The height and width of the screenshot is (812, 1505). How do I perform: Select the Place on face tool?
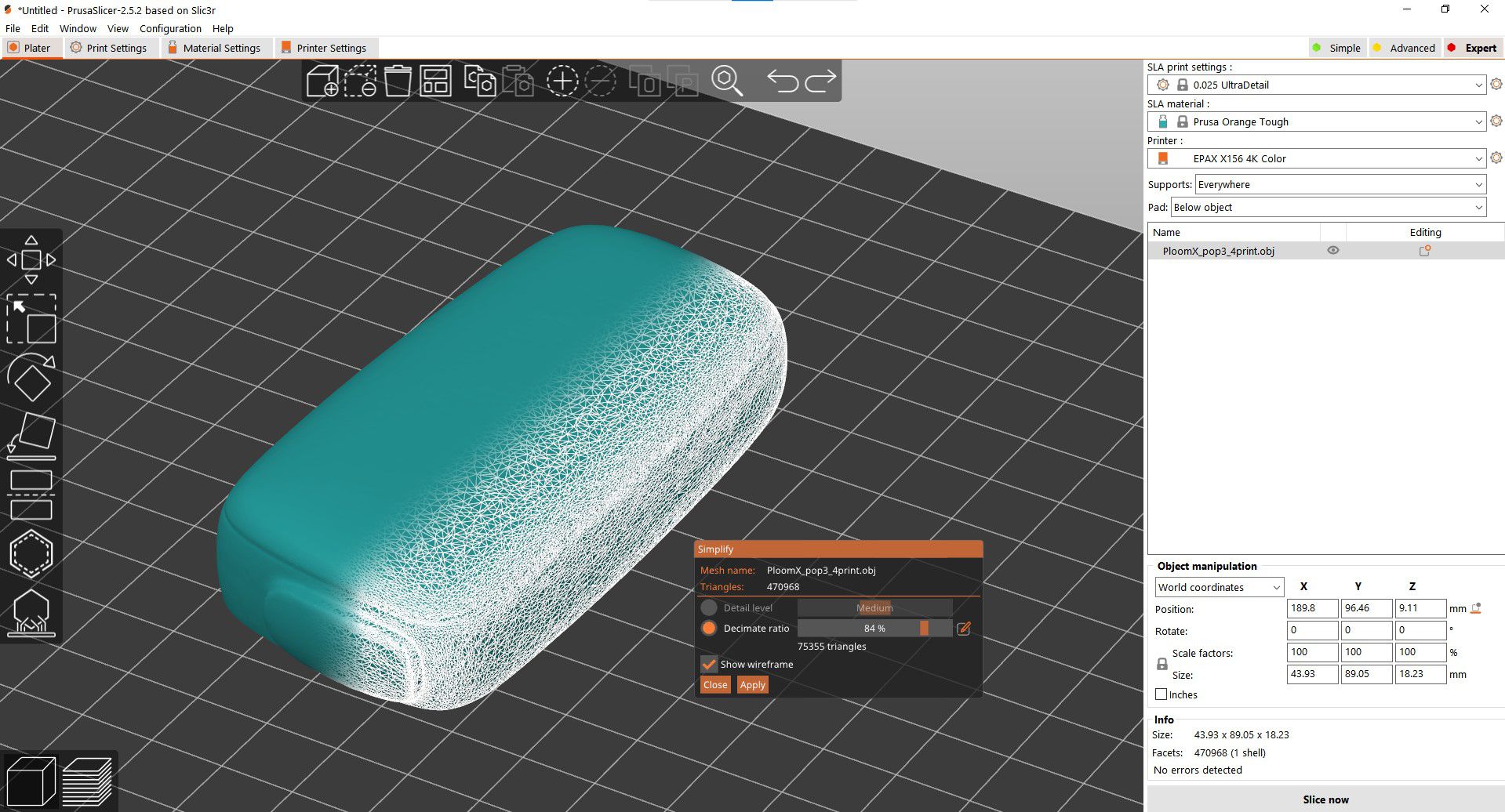click(31, 436)
